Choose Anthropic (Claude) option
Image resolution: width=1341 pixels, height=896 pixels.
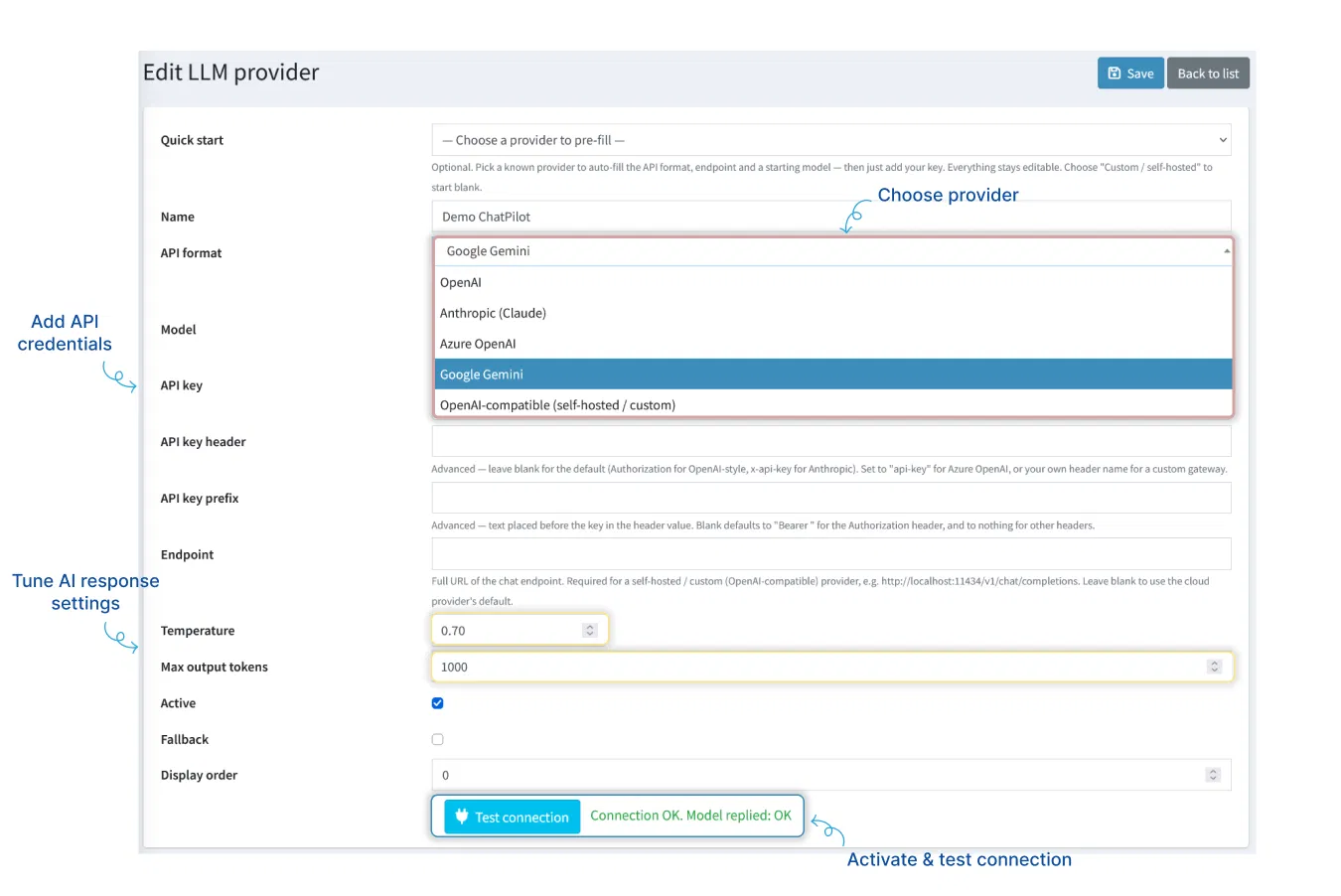833,313
